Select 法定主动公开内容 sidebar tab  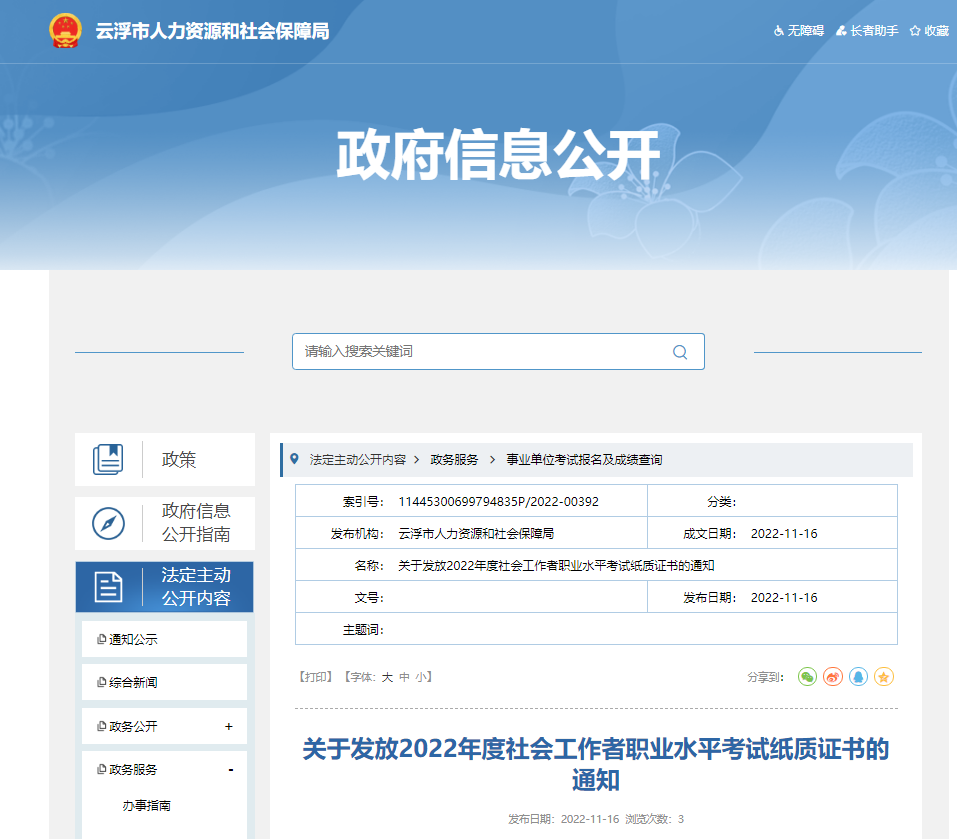click(165, 587)
